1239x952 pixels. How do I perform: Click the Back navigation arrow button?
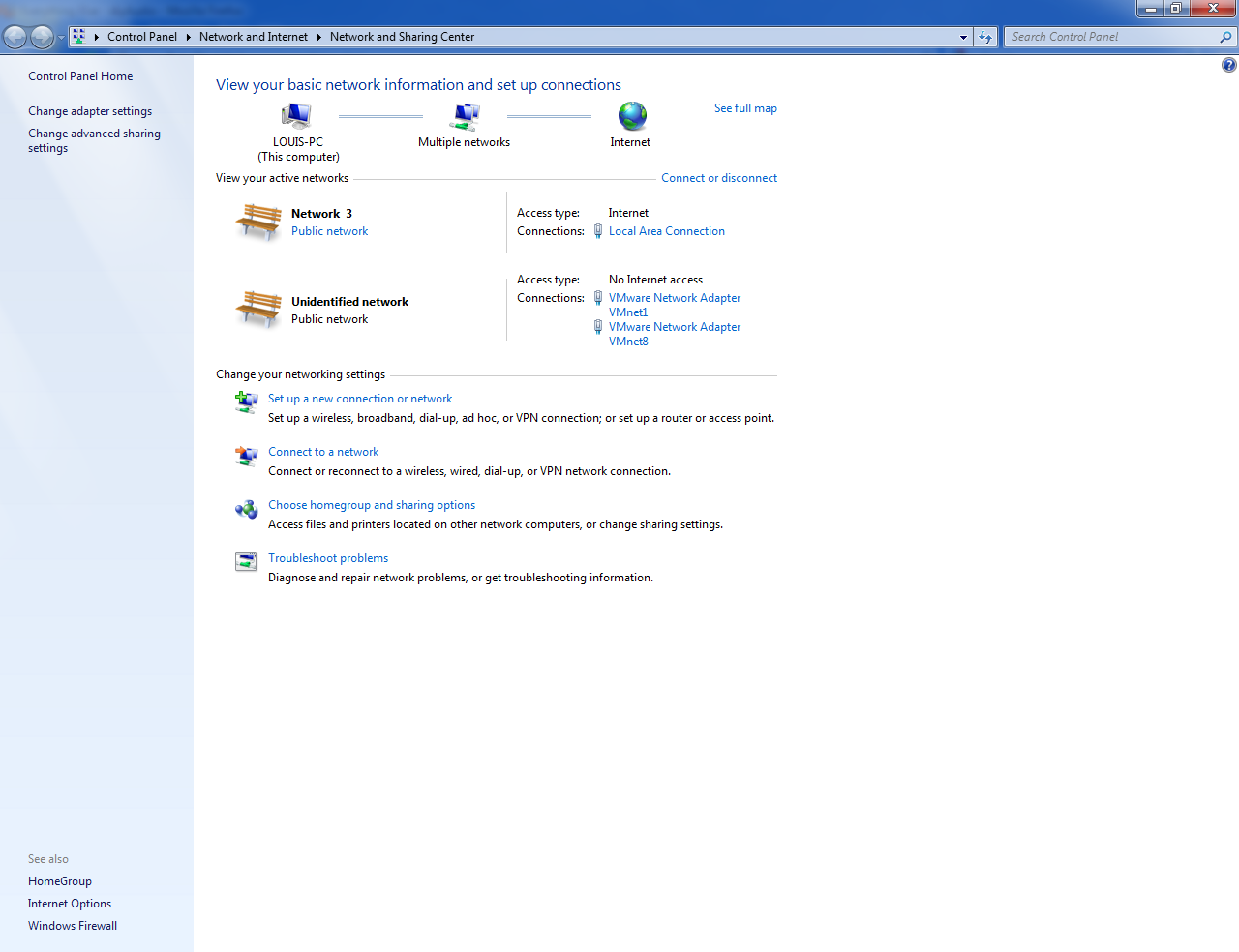click(x=15, y=37)
